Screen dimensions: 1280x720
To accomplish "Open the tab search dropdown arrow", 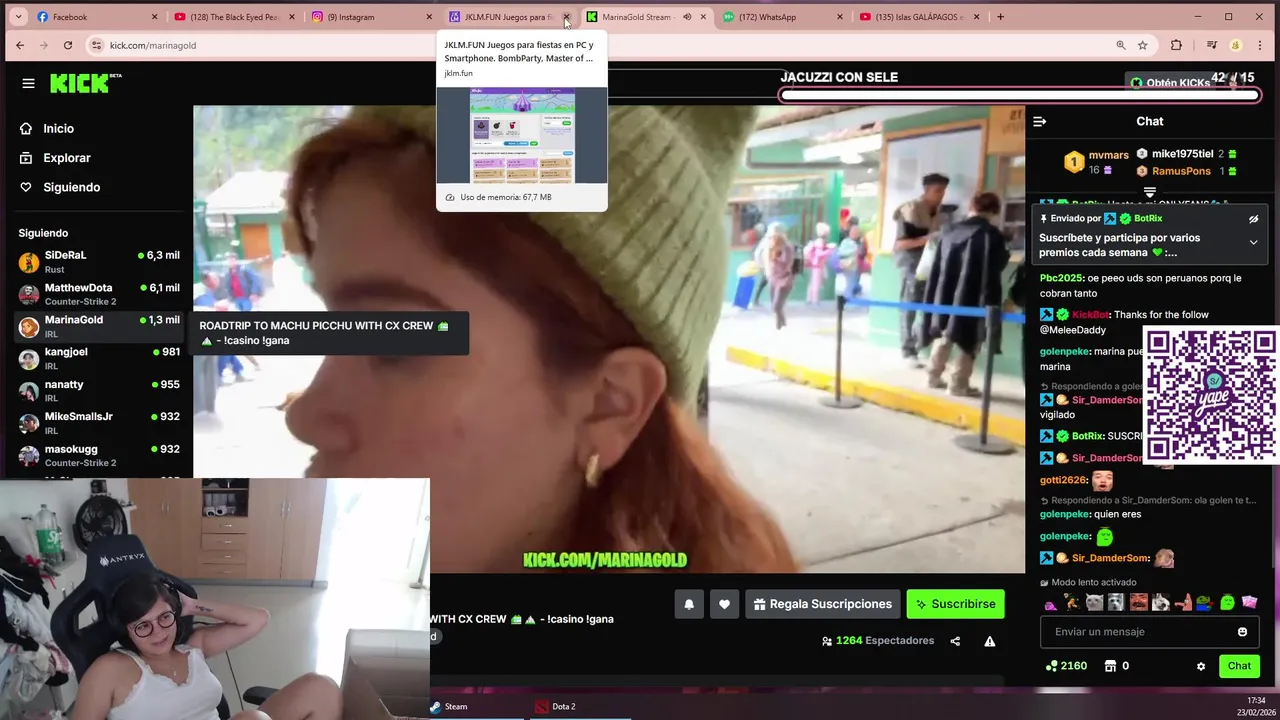I will 16,17.
